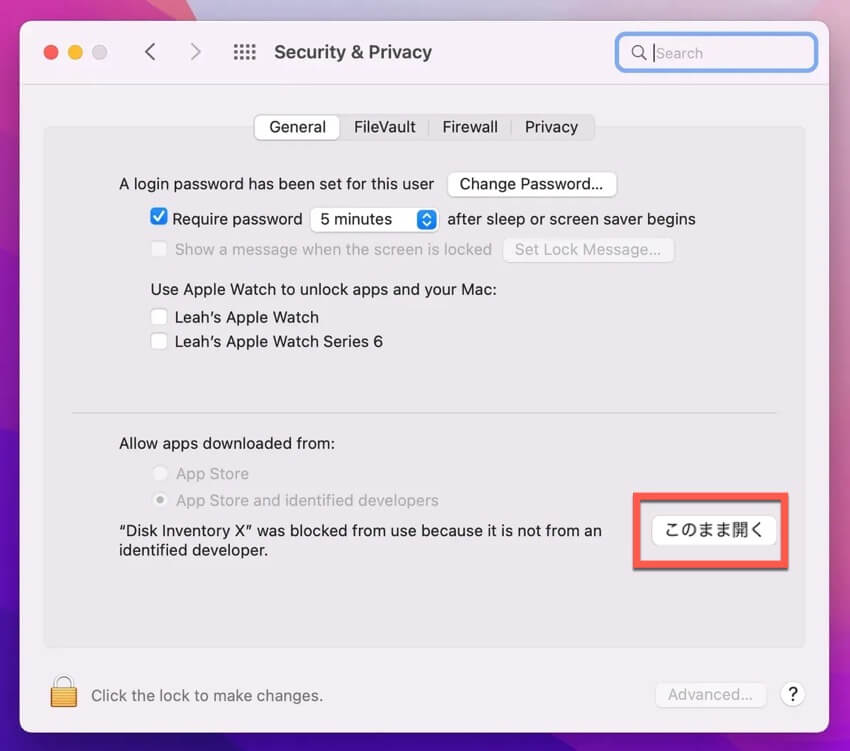
Task: Open the Privacy tab
Action: [551, 127]
